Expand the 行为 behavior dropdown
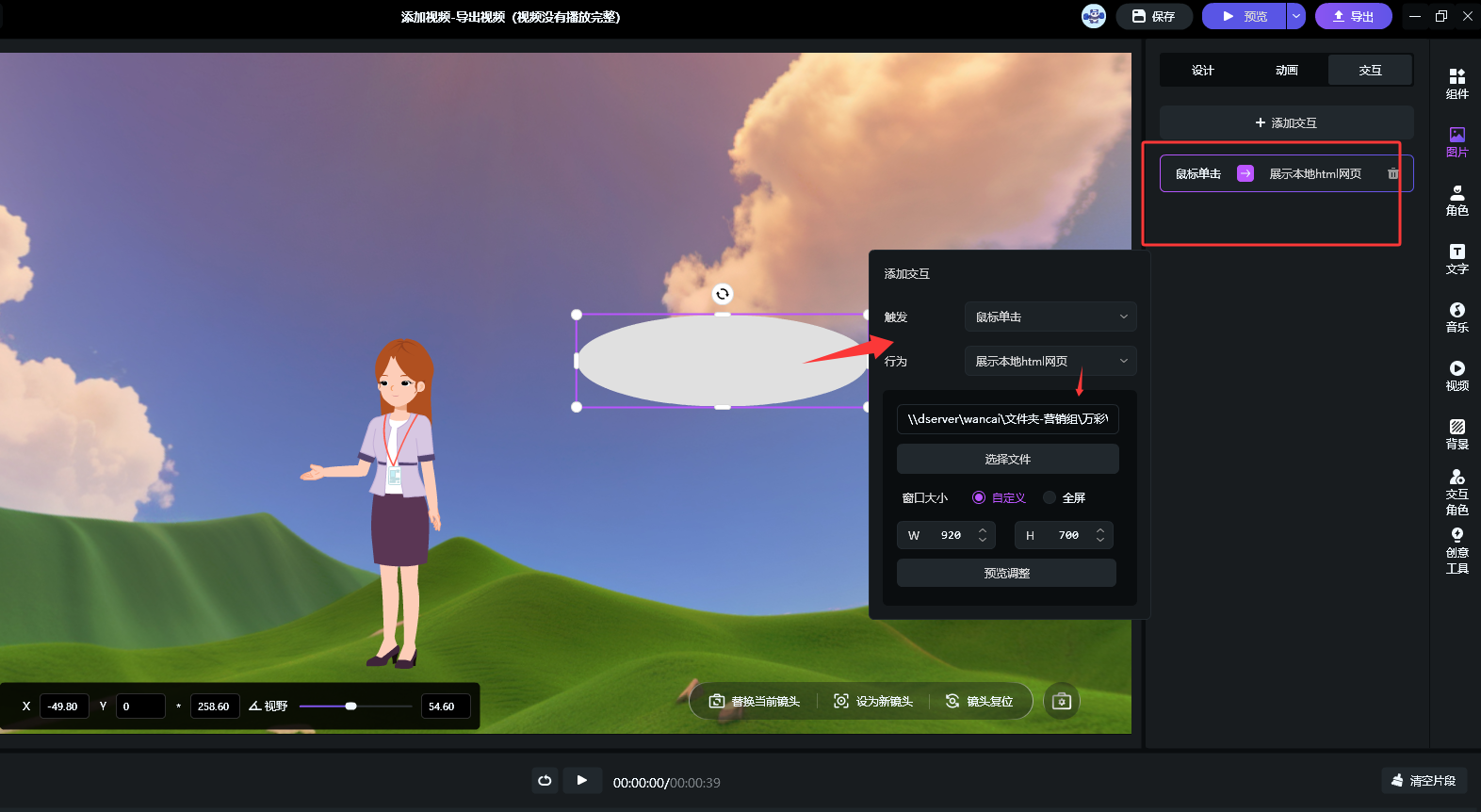 1050,361
